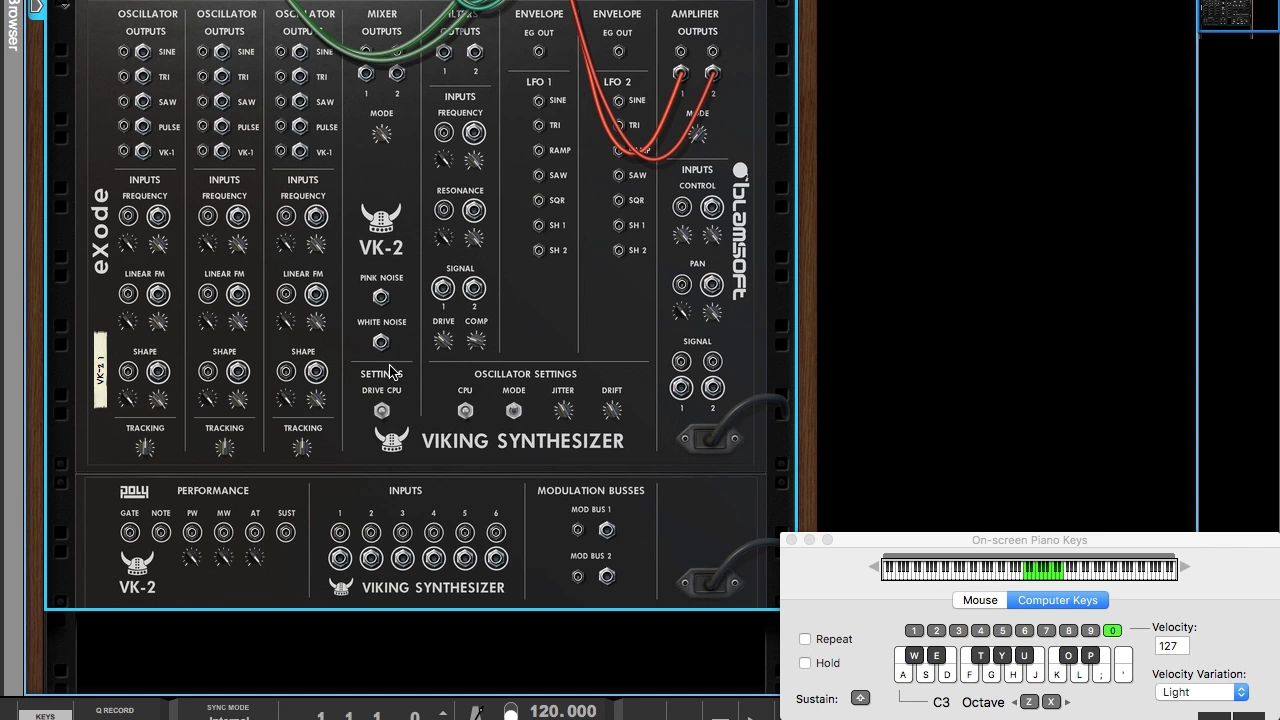Click the tempo value 120.000
This screenshot has width=1280, height=720.
[563, 711]
